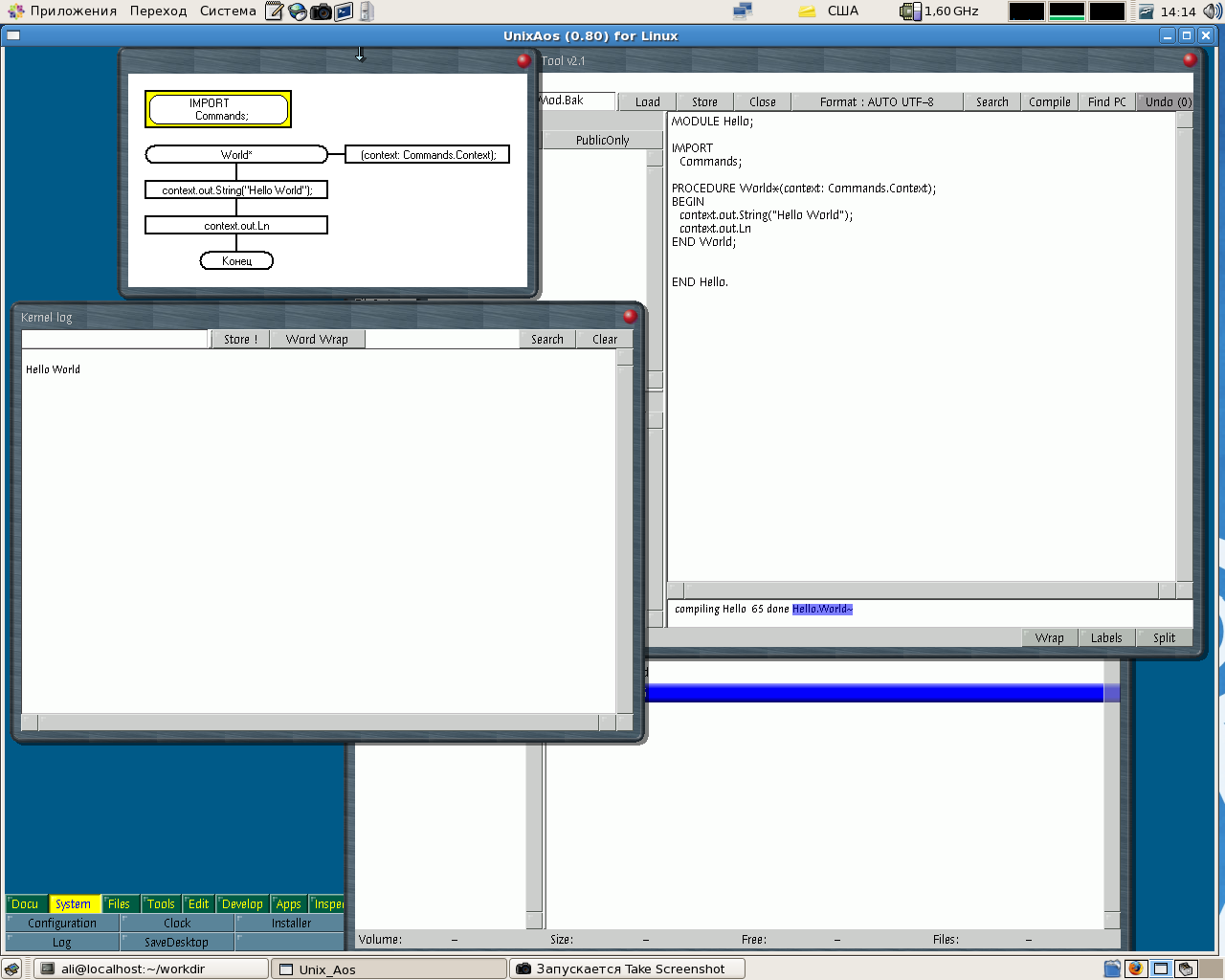Open the Система menu
This screenshot has height=980, width=1225.
coord(228,11)
